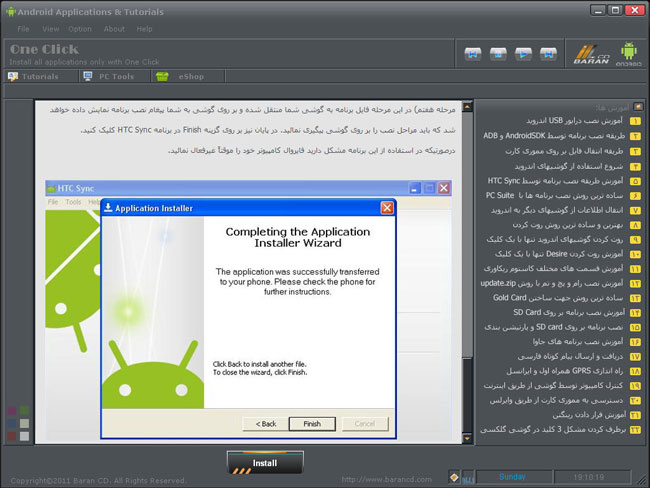The height and width of the screenshot is (488, 650).
Task: Click the play button in the top toolbar
Action: [x=523, y=54]
